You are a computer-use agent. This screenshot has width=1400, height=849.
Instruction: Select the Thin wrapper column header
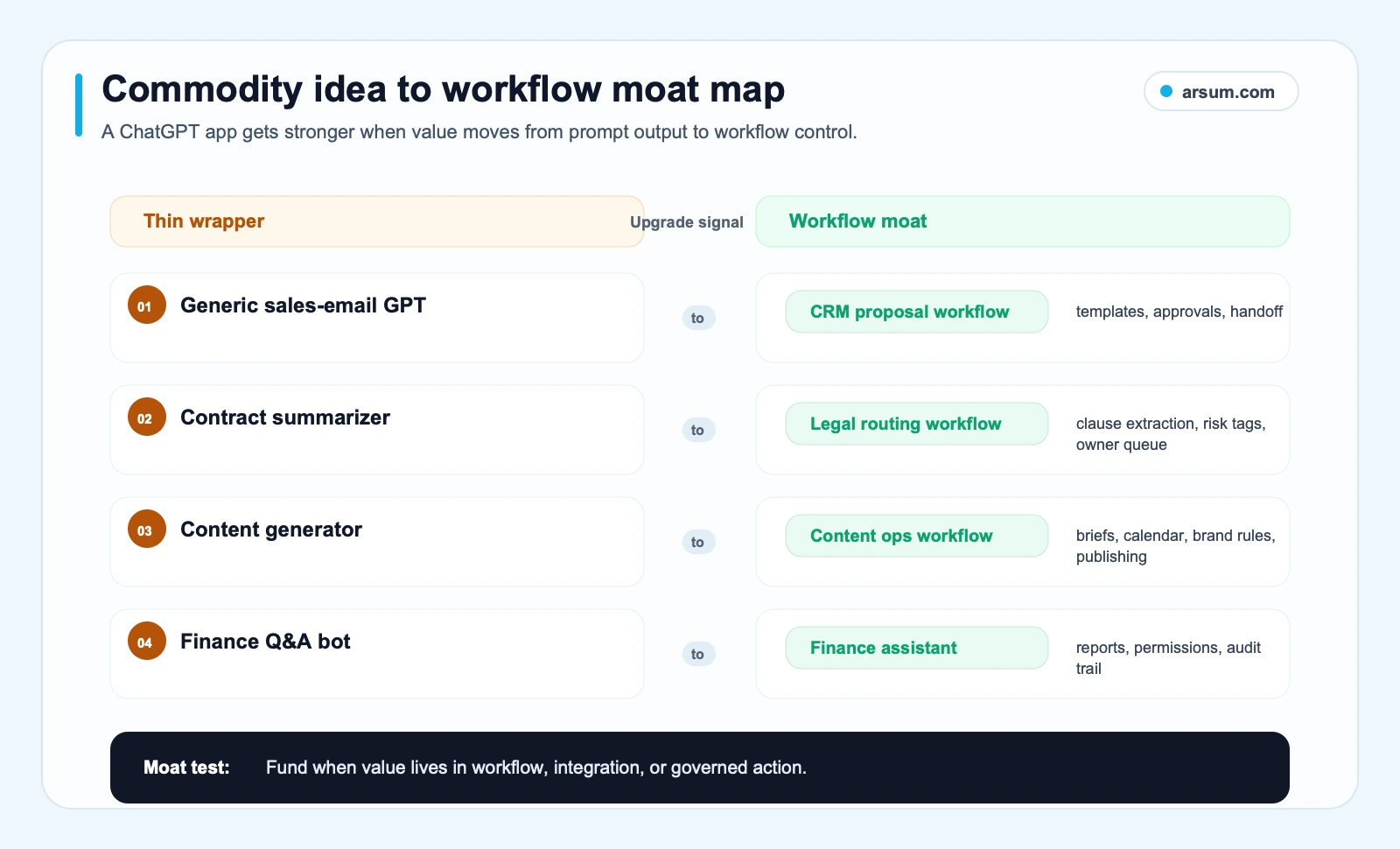[377, 221]
